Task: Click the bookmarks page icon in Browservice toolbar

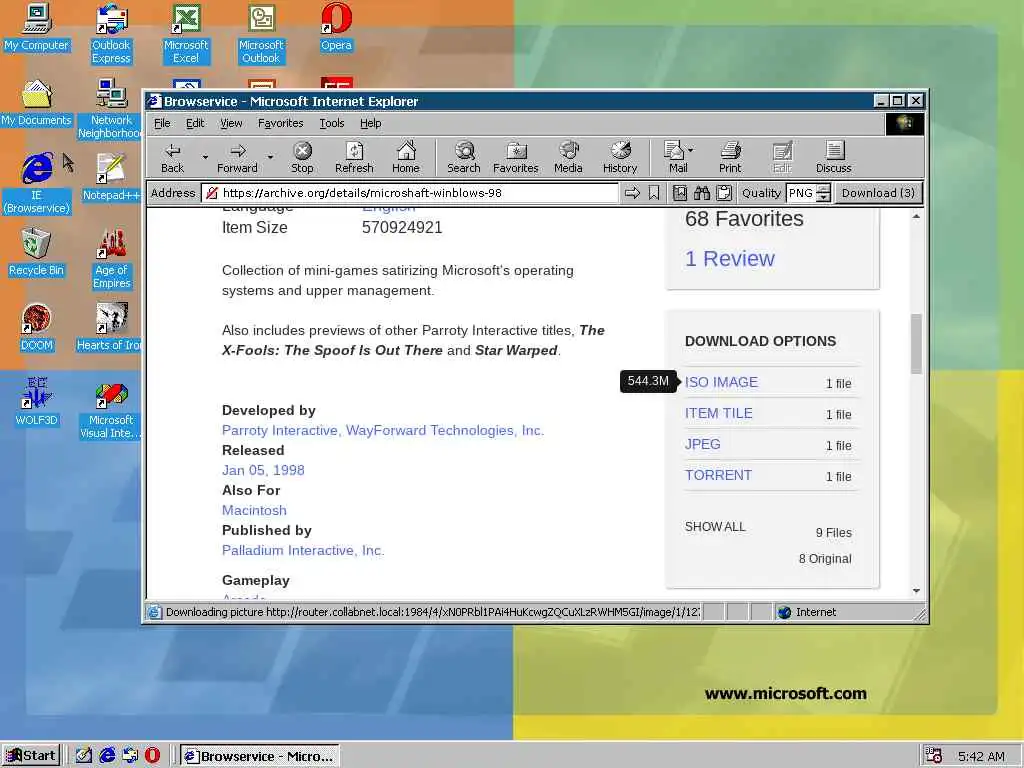Action: (x=680, y=193)
